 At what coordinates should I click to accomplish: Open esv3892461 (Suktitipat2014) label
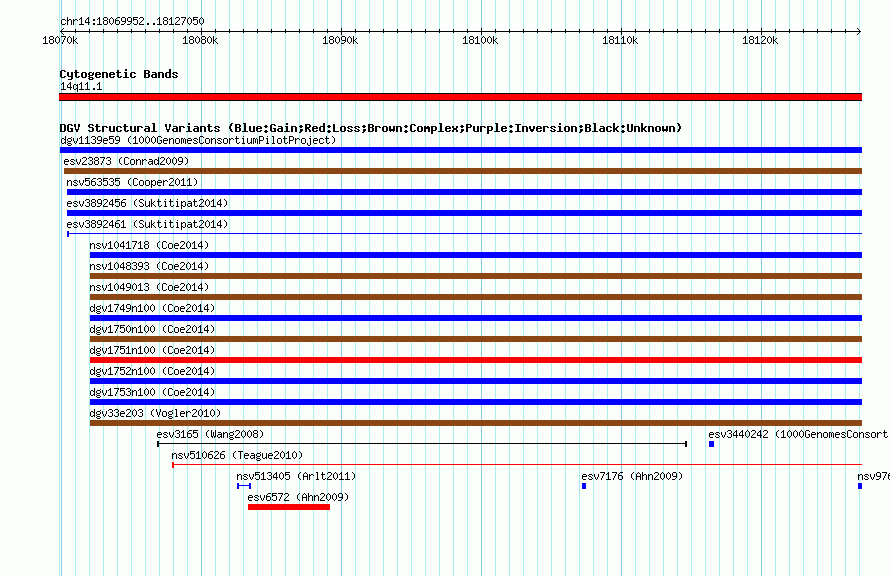pyautogui.click(x=147, y=224)
